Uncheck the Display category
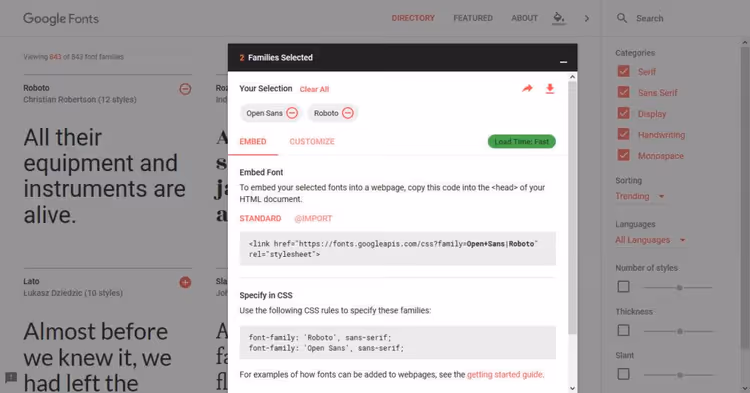The image size is (750, 393). pos(623,113)
